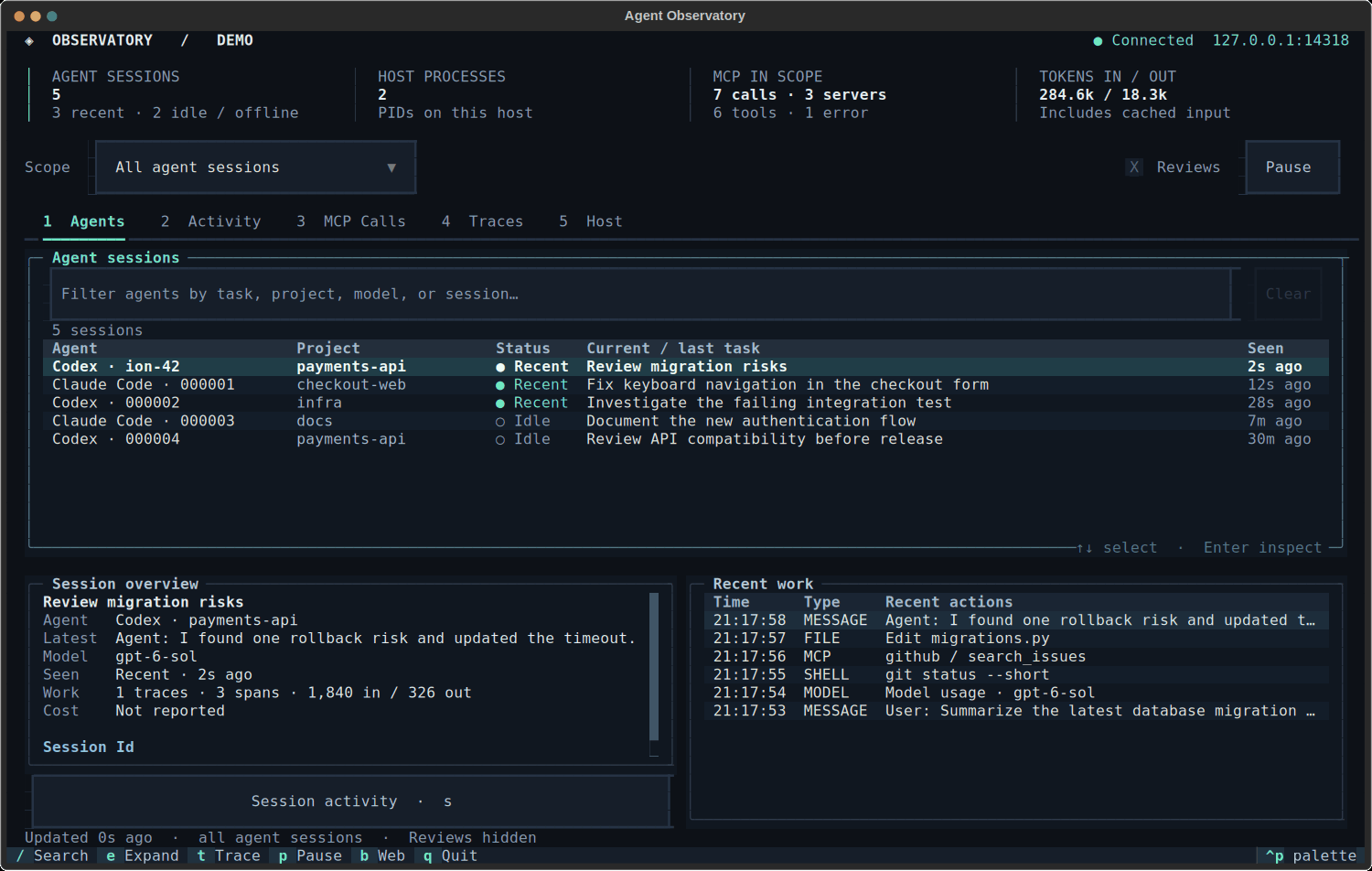Click the Observatory diamond logo icon
The width and height of the screenshot is (1372, 871).
29,41
